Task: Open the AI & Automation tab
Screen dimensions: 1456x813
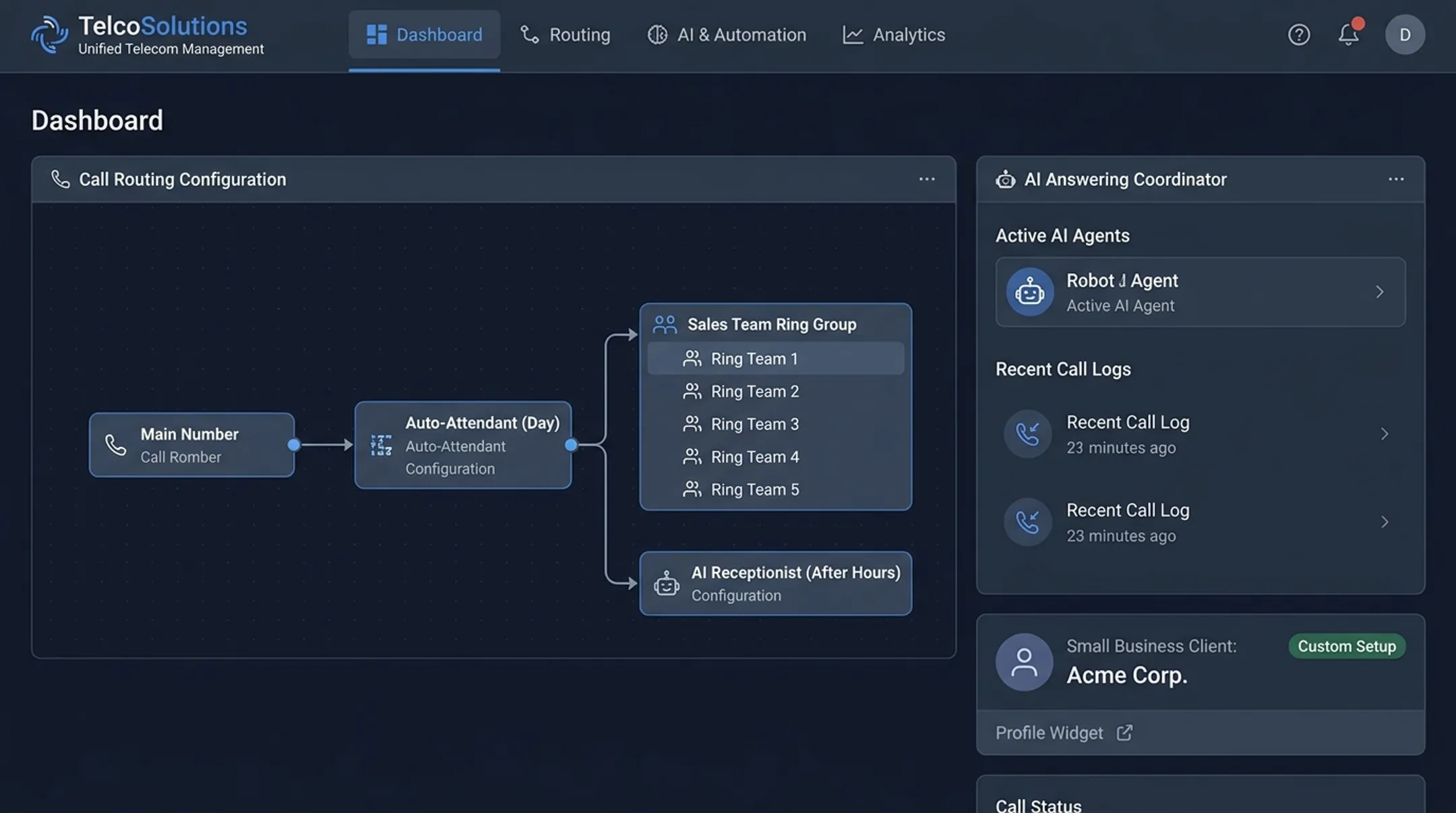Action: 727,34
